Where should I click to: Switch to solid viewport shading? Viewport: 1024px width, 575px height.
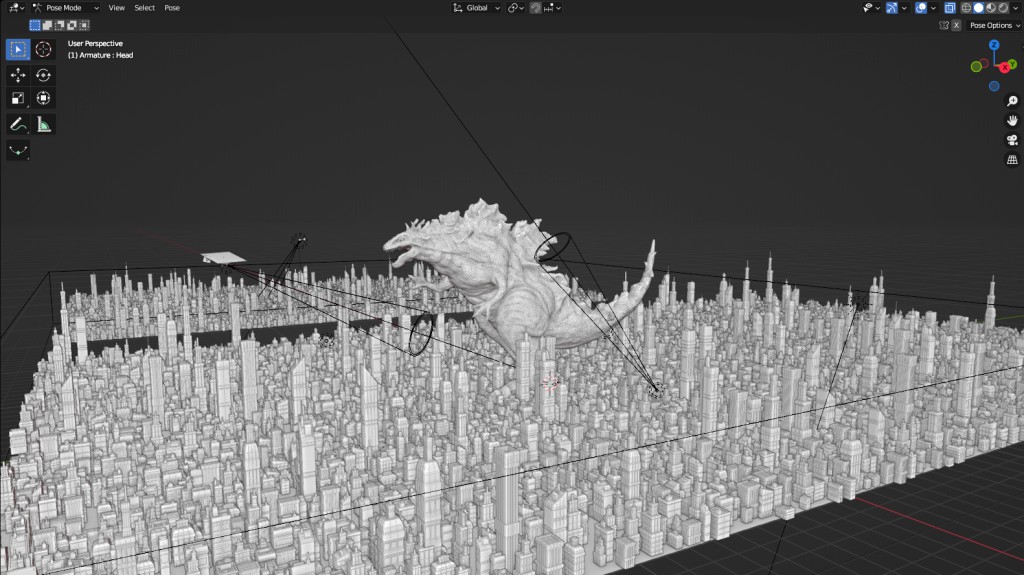(x=979, y=8)
